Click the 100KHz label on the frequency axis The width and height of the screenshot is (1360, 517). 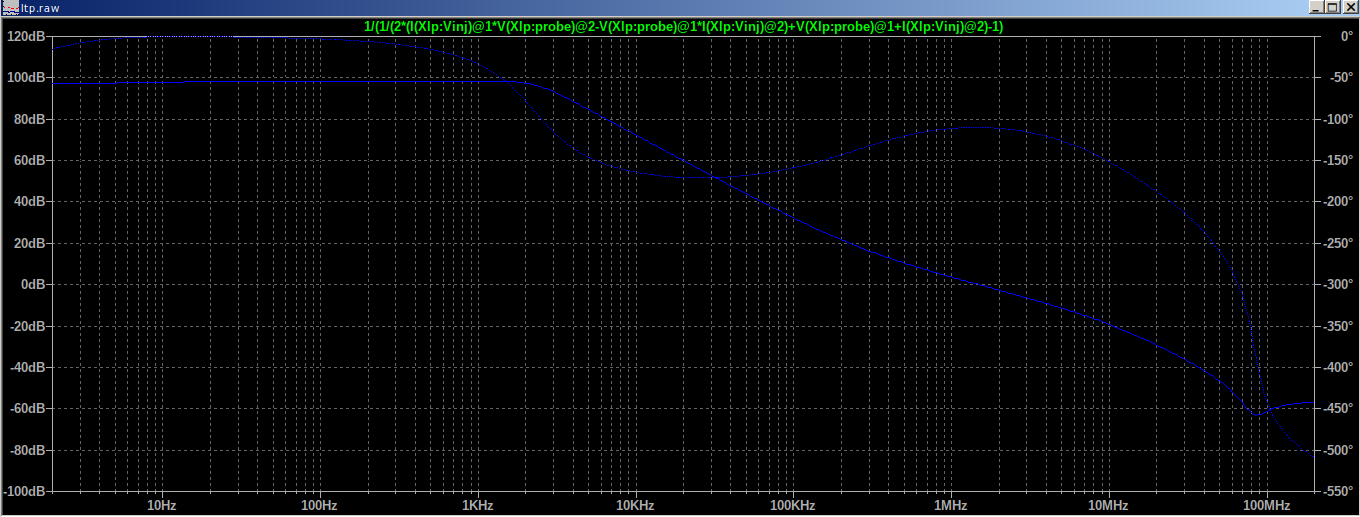pos(792,506)
